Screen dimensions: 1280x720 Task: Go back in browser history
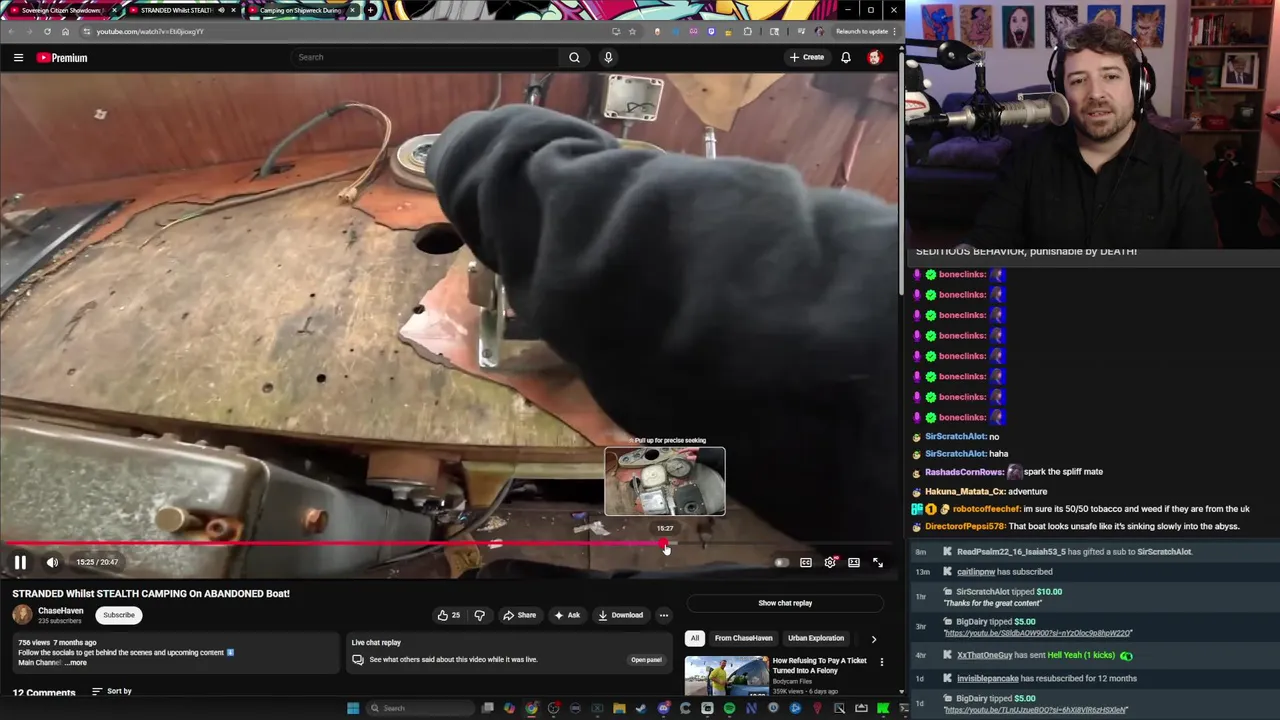coord(11,31)
